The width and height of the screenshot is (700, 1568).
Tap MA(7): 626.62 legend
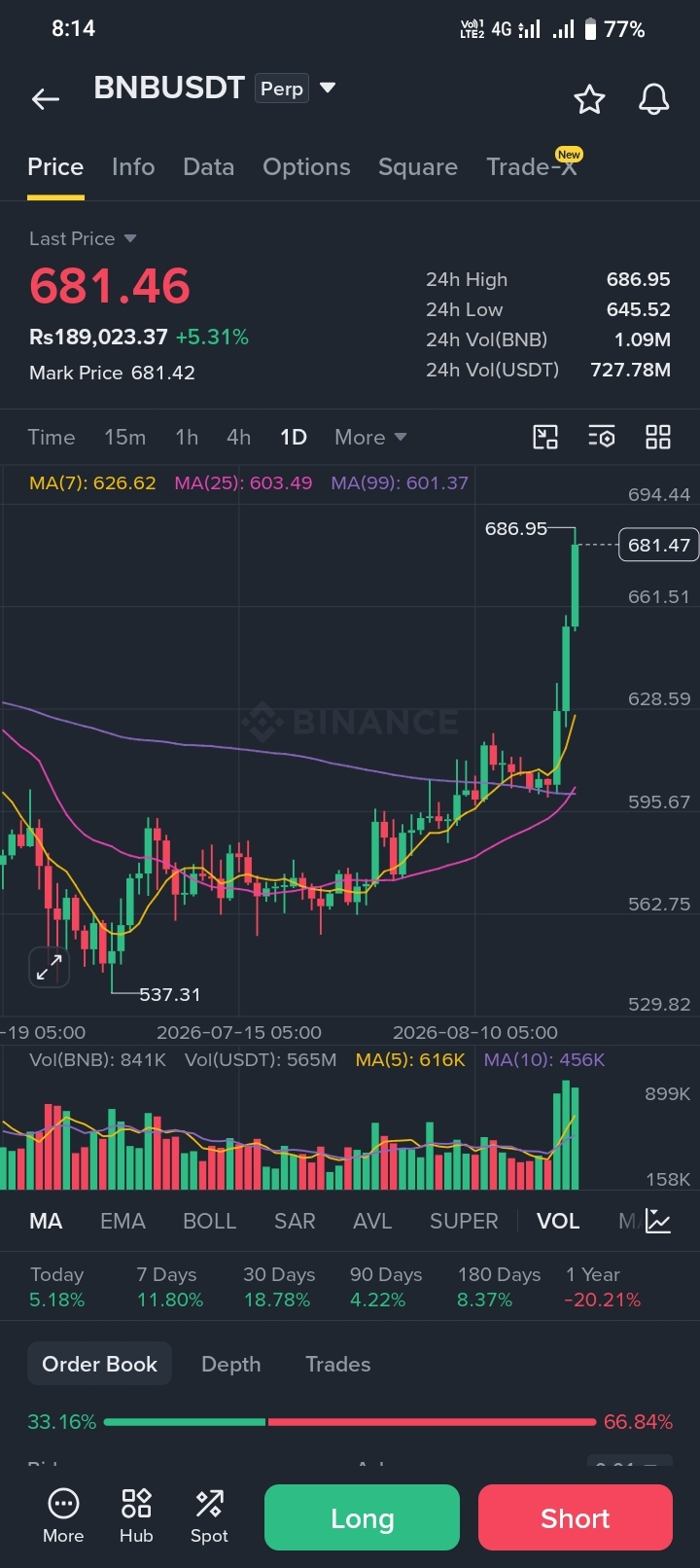coord(92,482)
